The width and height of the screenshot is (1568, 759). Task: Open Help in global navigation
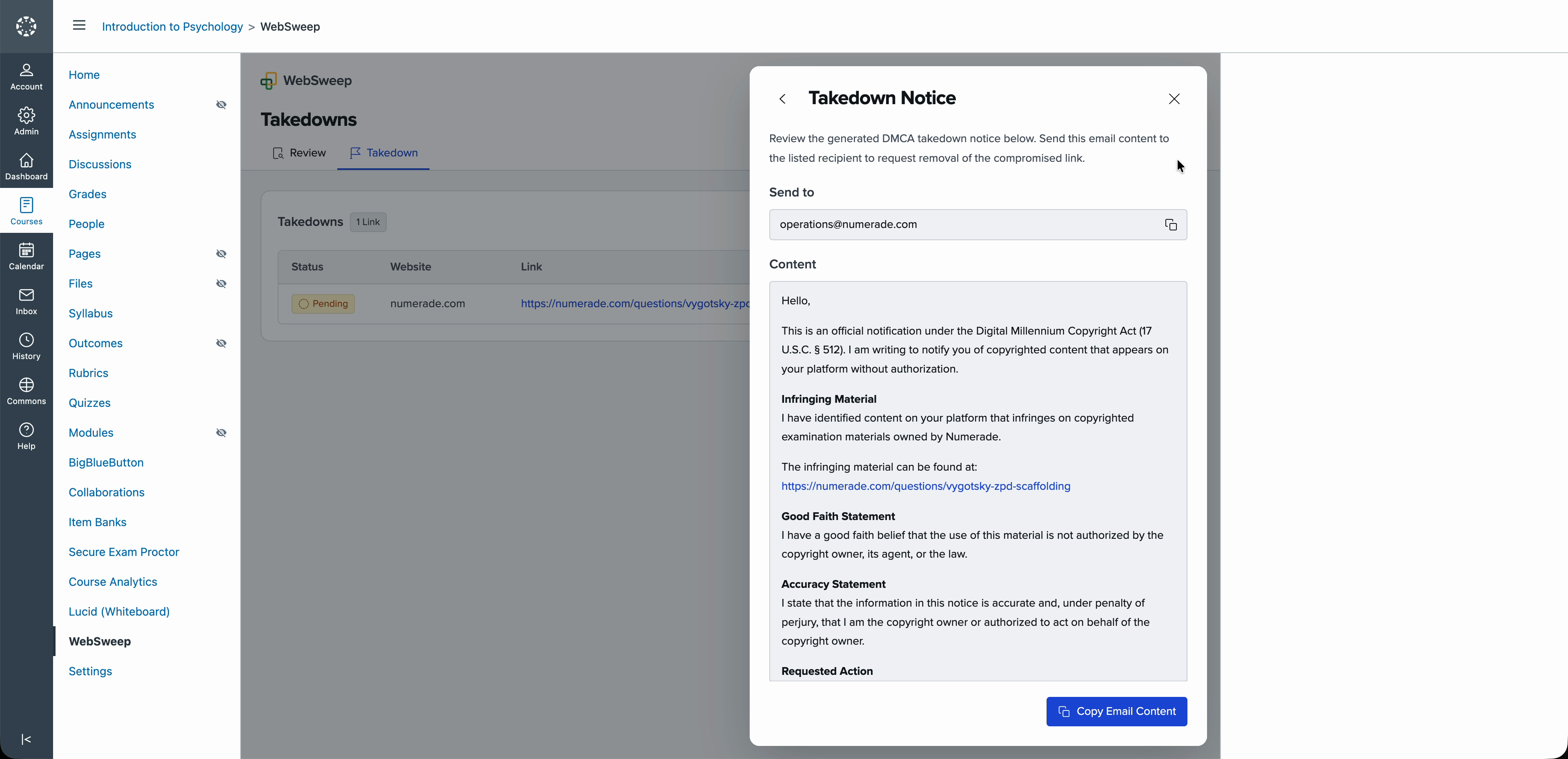coord(26,436)
